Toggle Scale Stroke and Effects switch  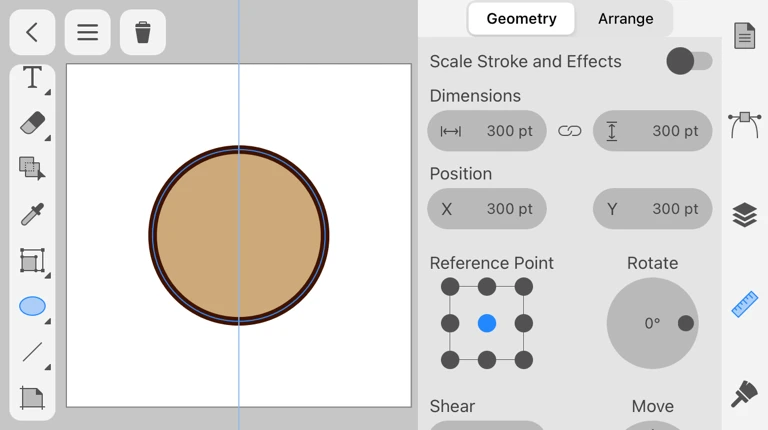(x=689, y=61)
